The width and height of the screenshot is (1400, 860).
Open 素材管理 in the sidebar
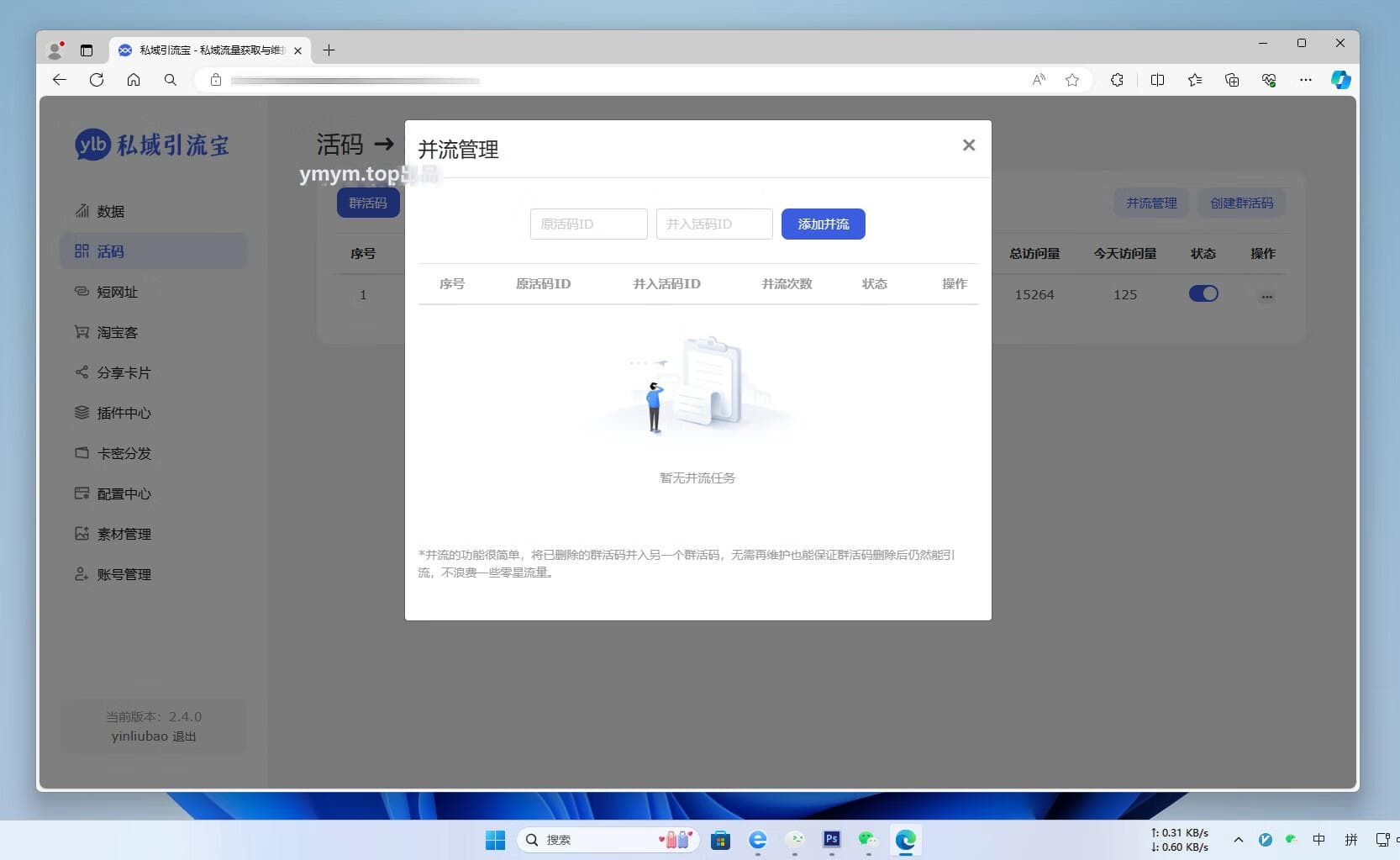[154, 534]
